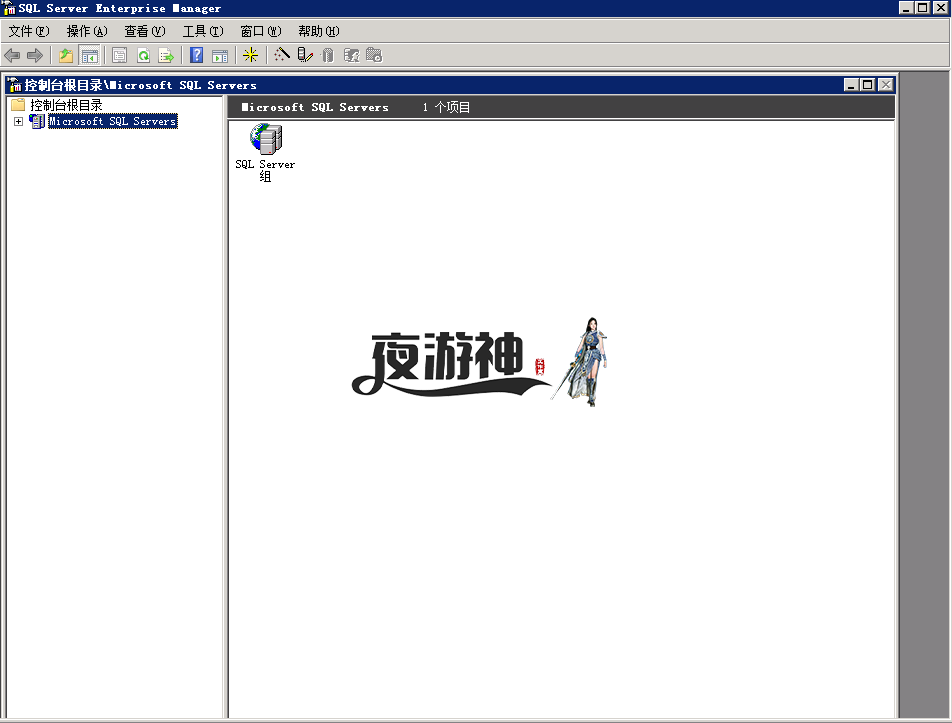The image size is (952, 723).
Task: Click the Refresh toolbar icon
Action: pos(143,55)
